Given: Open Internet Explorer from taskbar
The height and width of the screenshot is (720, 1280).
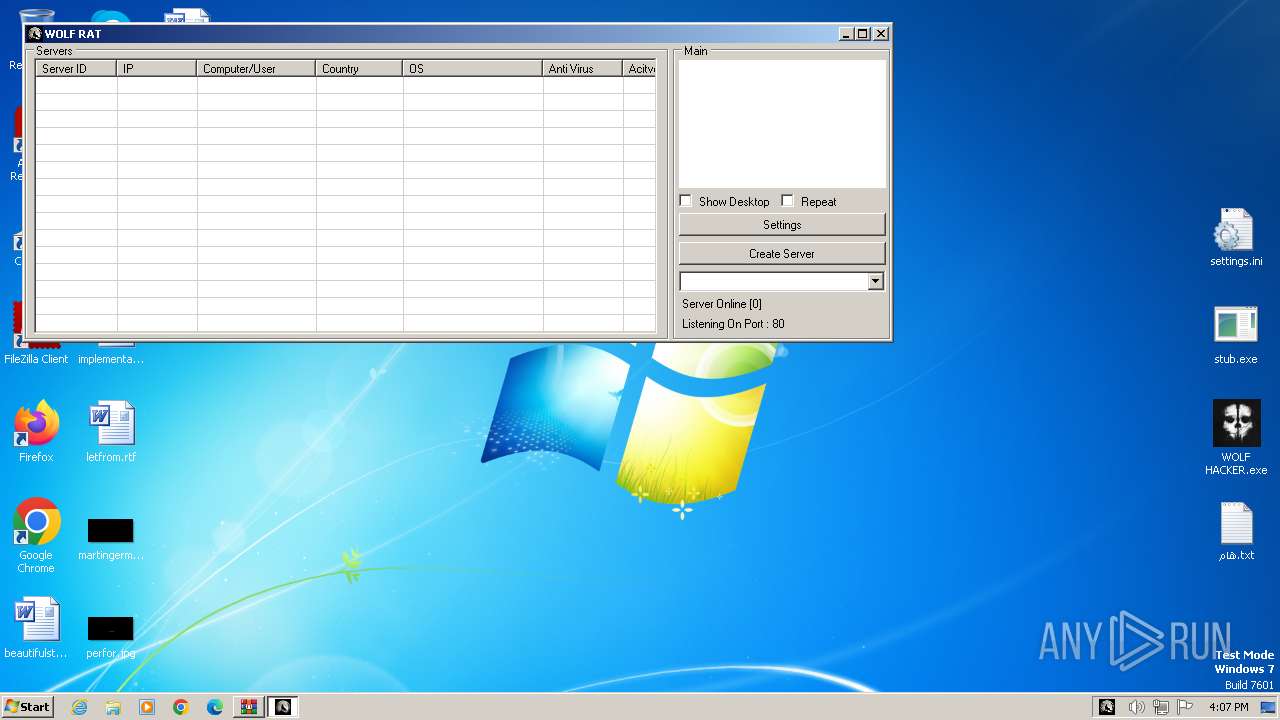Looking at the screenshot, I should 79,707.
